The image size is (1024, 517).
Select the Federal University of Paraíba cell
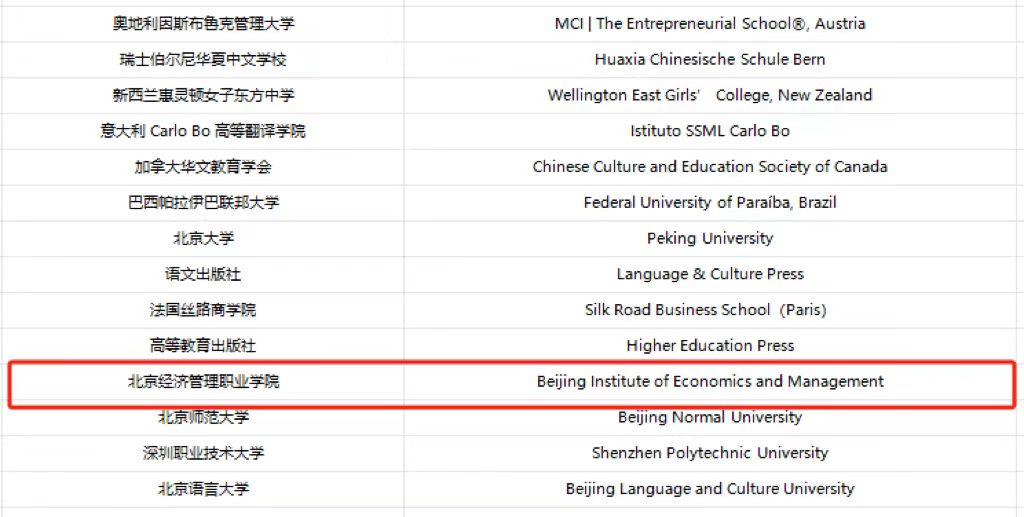pyautogui.click(x=710, y=203)
